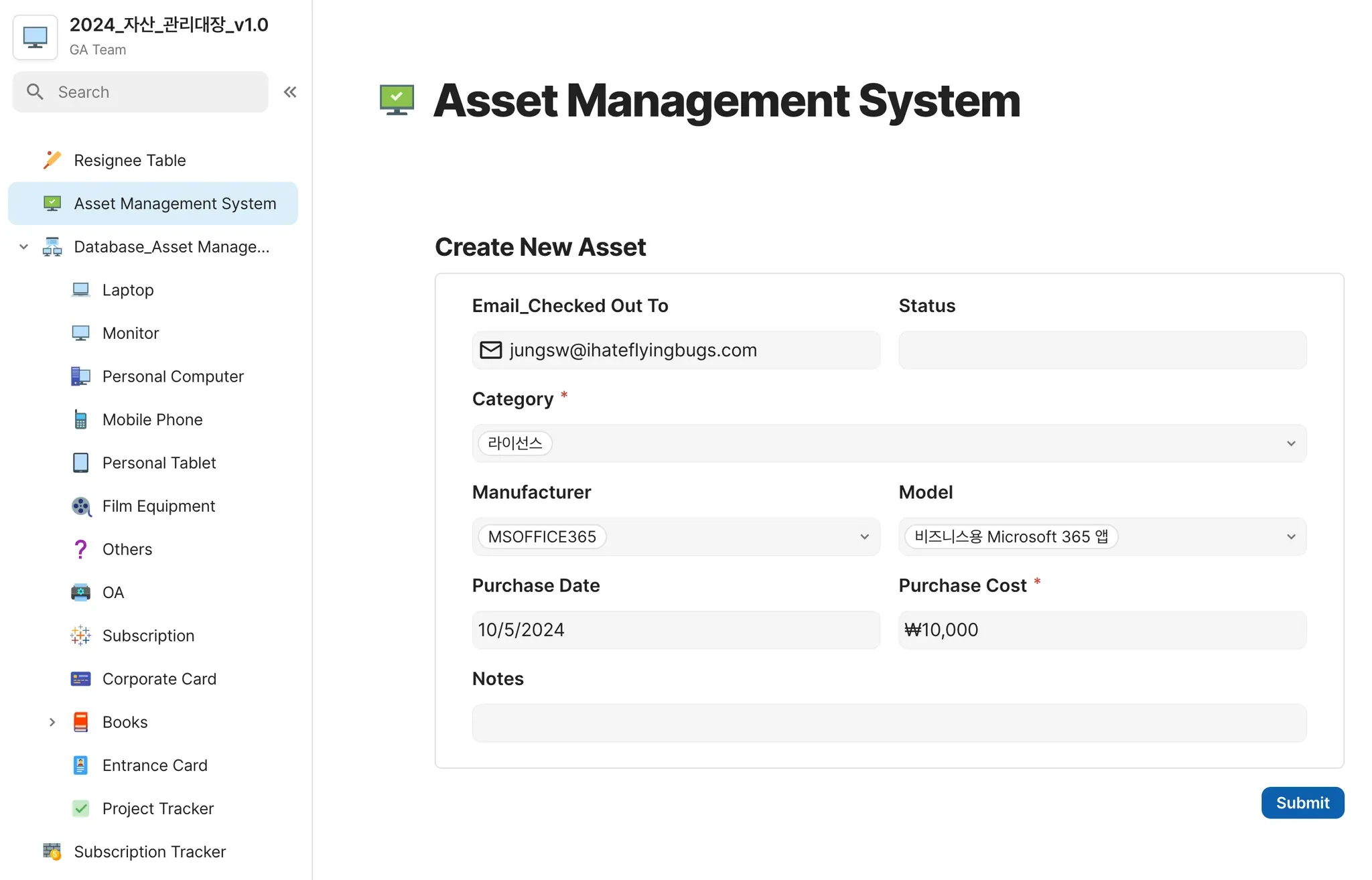This screenshot has height=880, width=1372.
Task: Click the Corporate Card icon
Action: (x=80, y=679)
